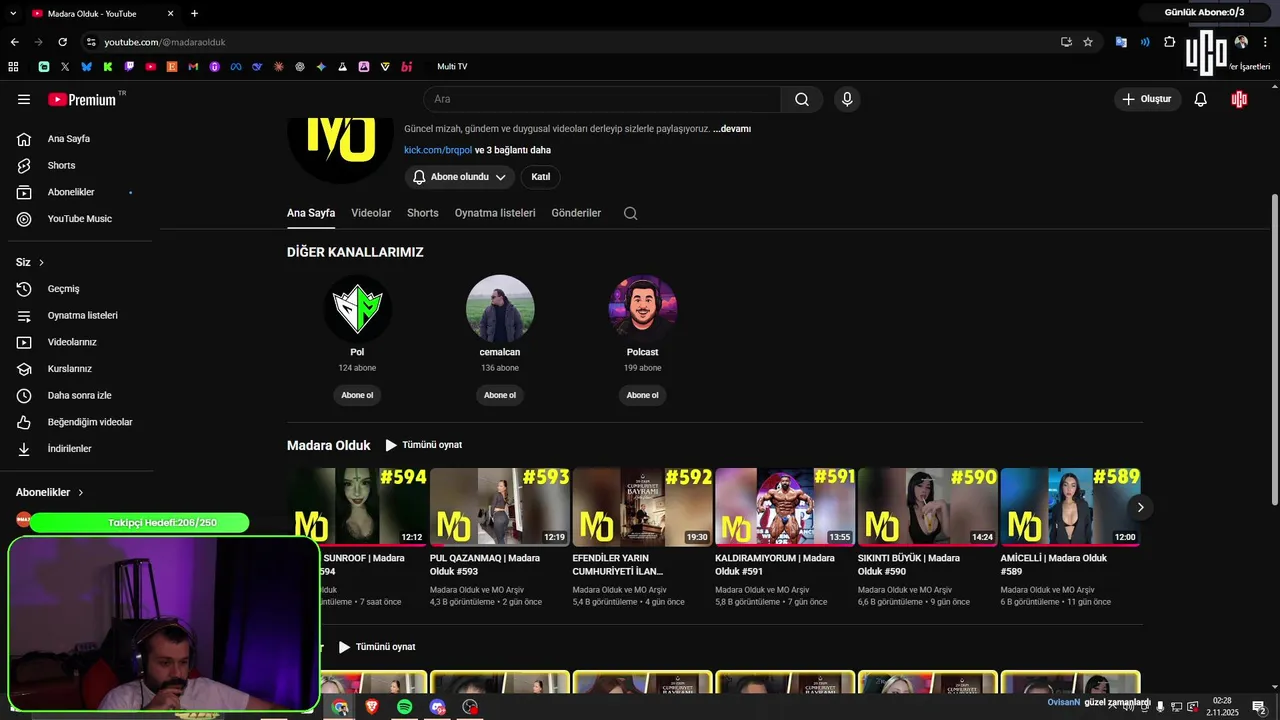
Task: Subscribe to Polcast with Abone ol
Action: [x=643, y=395]
